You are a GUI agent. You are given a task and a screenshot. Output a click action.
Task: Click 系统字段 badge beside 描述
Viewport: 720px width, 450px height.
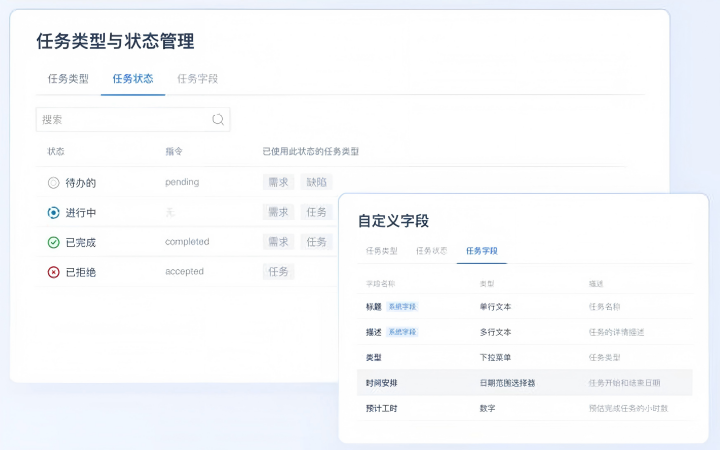(402, 332)
